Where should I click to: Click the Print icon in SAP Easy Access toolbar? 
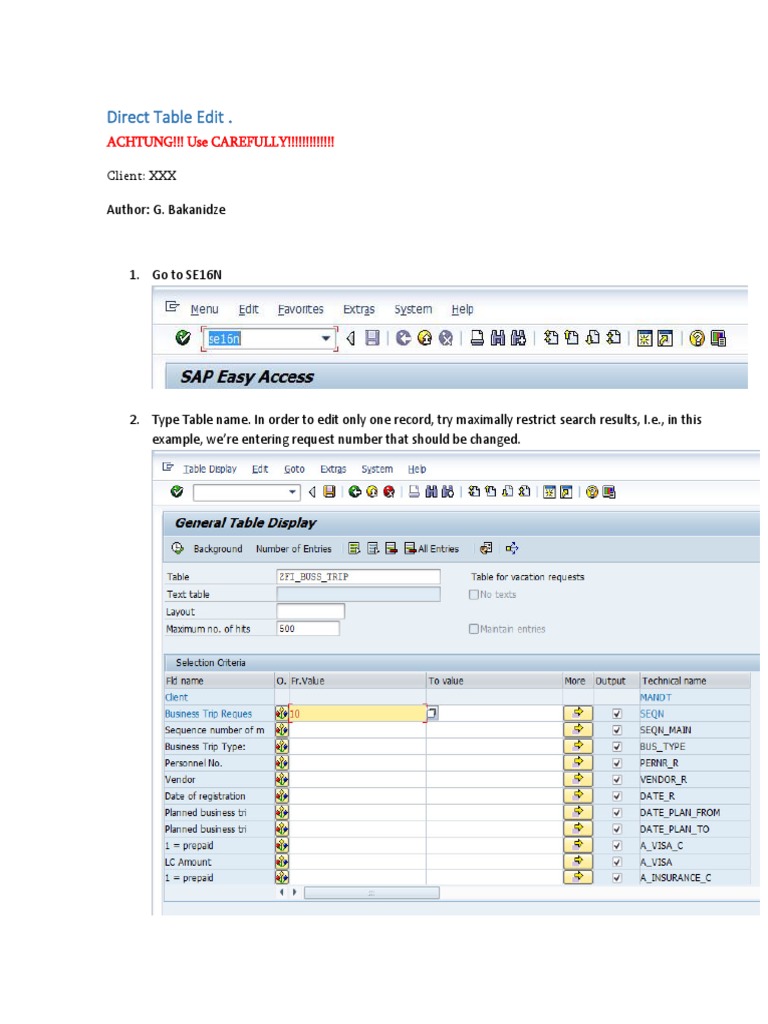(x=477, y=338)
